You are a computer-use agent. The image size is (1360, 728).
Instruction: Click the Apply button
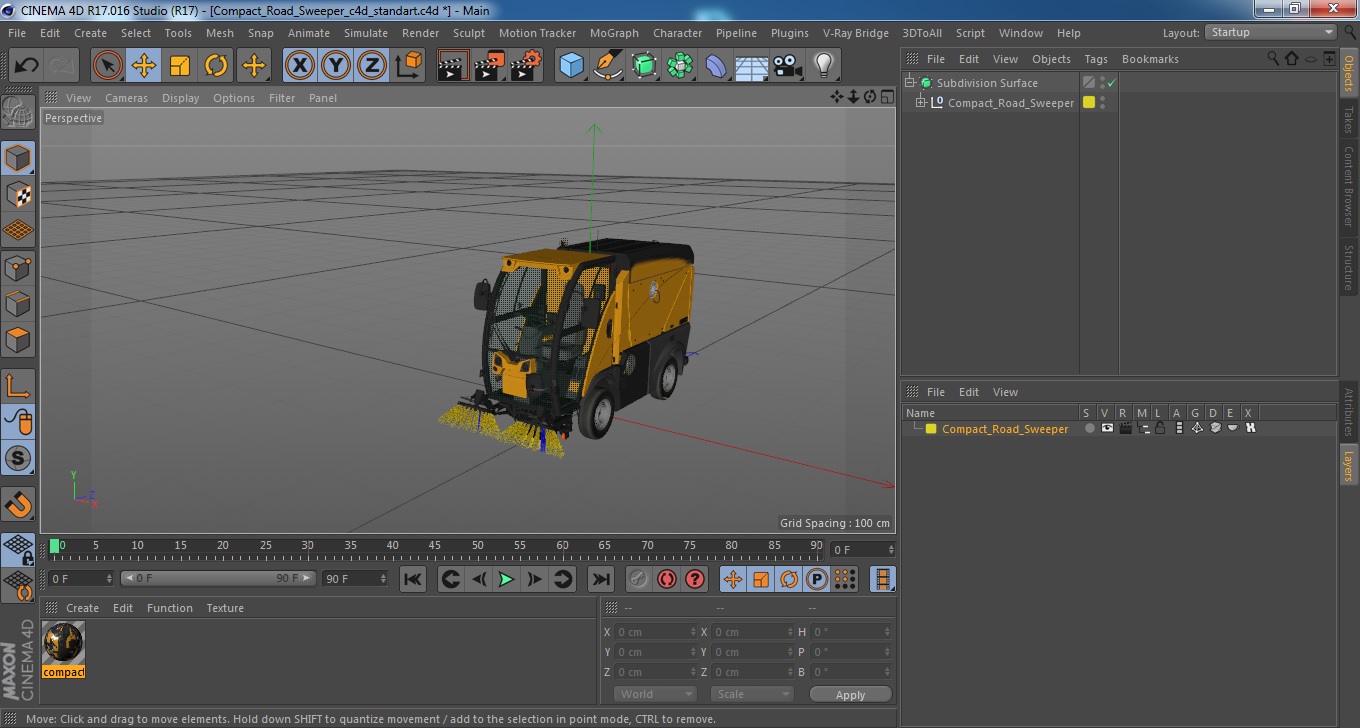[x=850, y=695]
